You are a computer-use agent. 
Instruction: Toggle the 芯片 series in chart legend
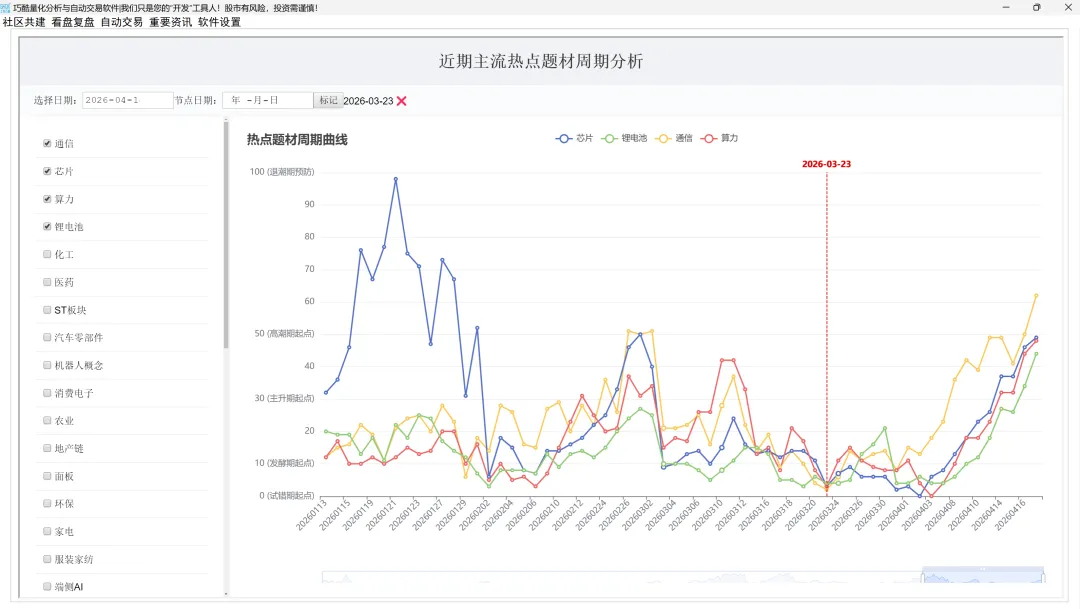pos(574,138)
